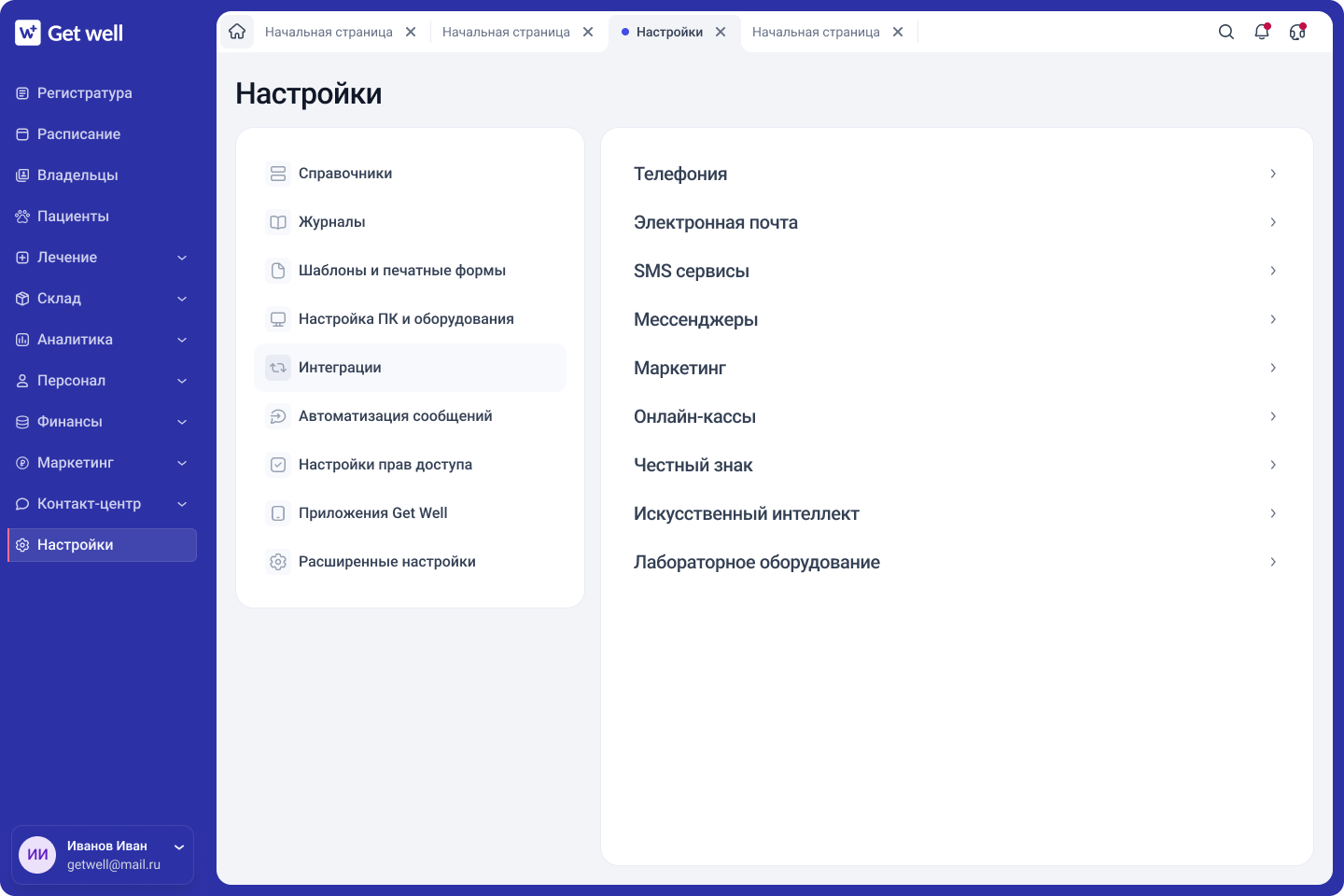The image size is (1344, 896).
Task: Open the home tab icon
Action: point(237,32)
